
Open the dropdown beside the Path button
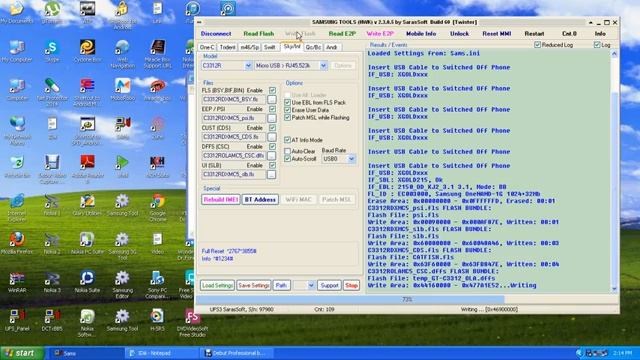click(x=311, y=285)
